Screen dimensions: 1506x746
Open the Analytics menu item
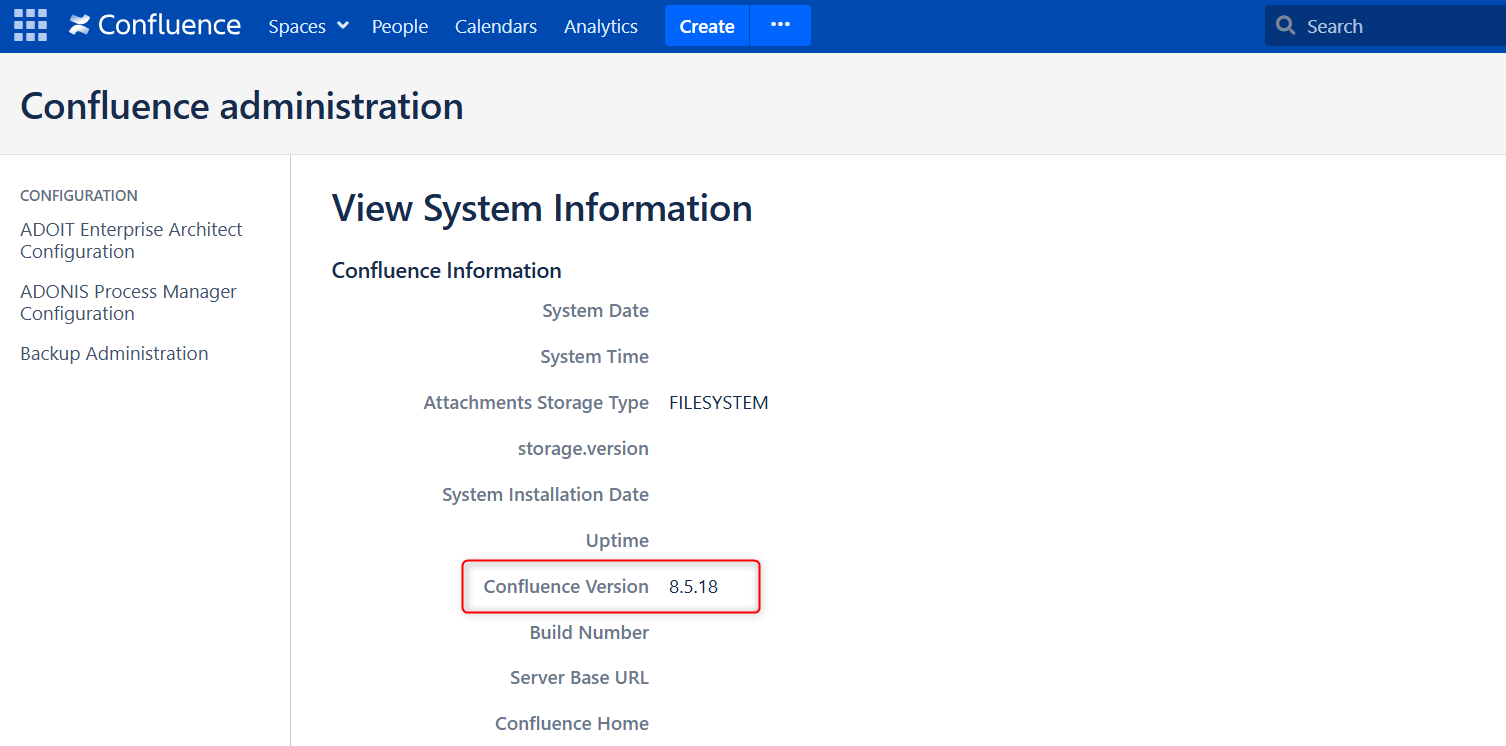tap(601, 26)
